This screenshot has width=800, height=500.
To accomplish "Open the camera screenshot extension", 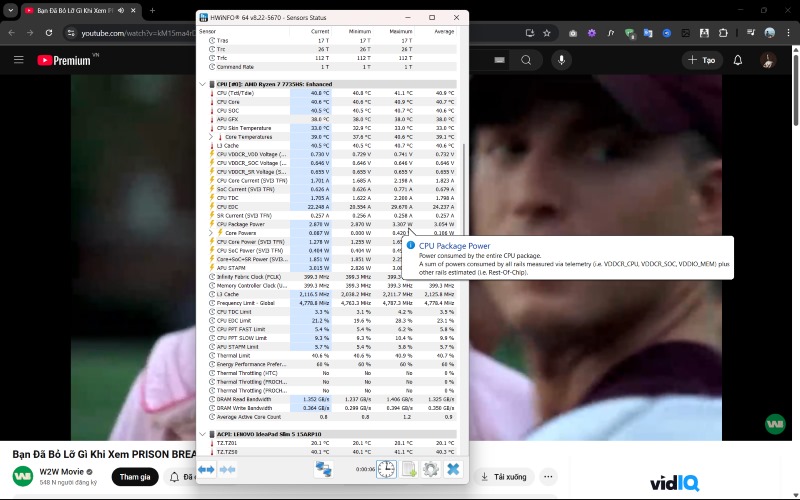I will (573, 33).
